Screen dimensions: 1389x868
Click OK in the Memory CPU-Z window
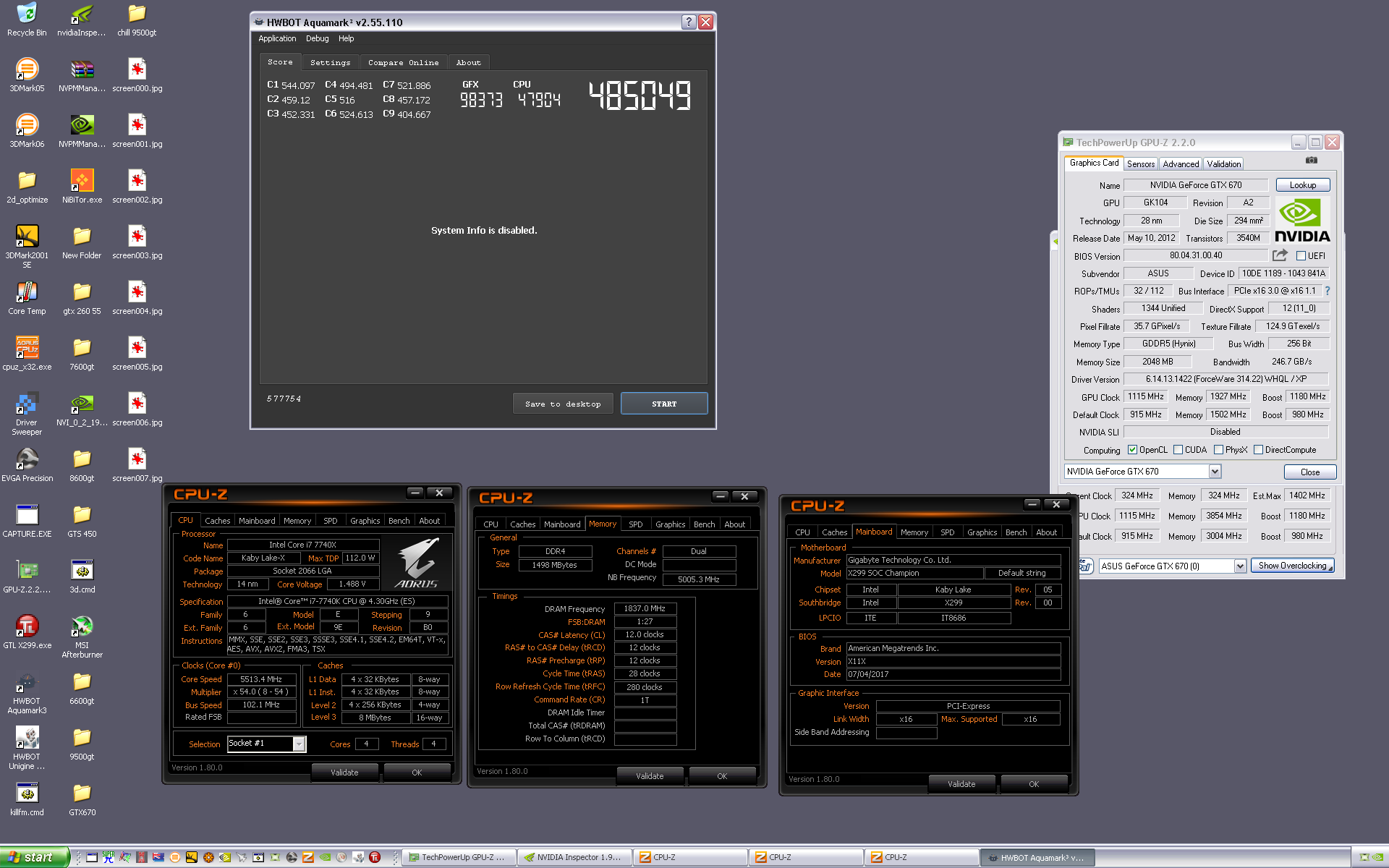click(722, 776)
